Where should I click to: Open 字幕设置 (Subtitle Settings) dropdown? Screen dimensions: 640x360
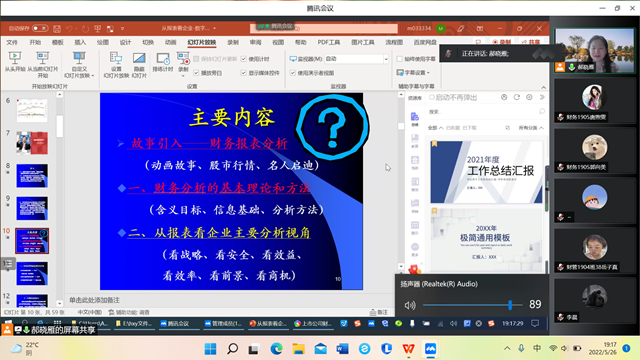413,73
